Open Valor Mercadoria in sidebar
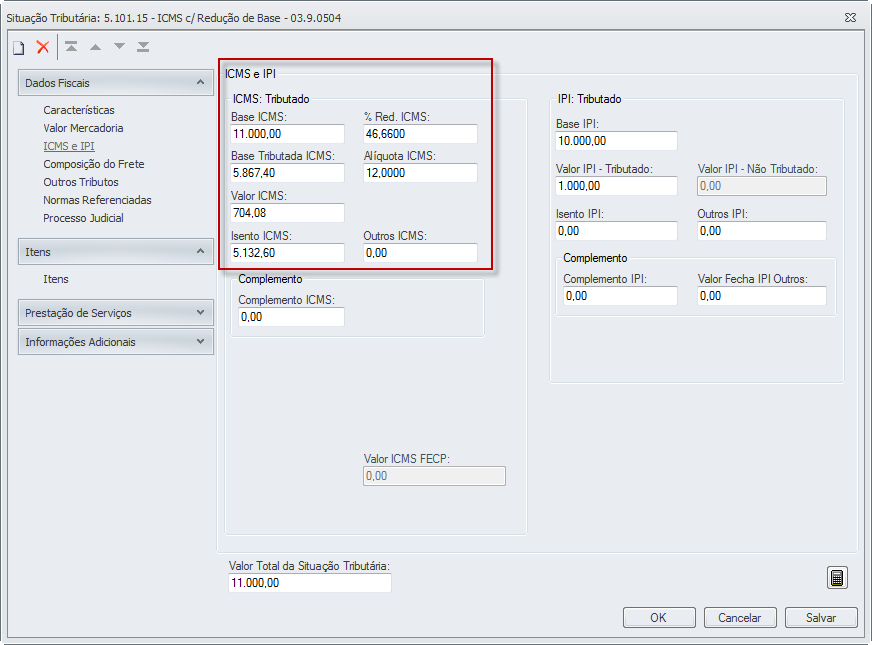Screen dimensions: 872x645 [x=83, y=128]
